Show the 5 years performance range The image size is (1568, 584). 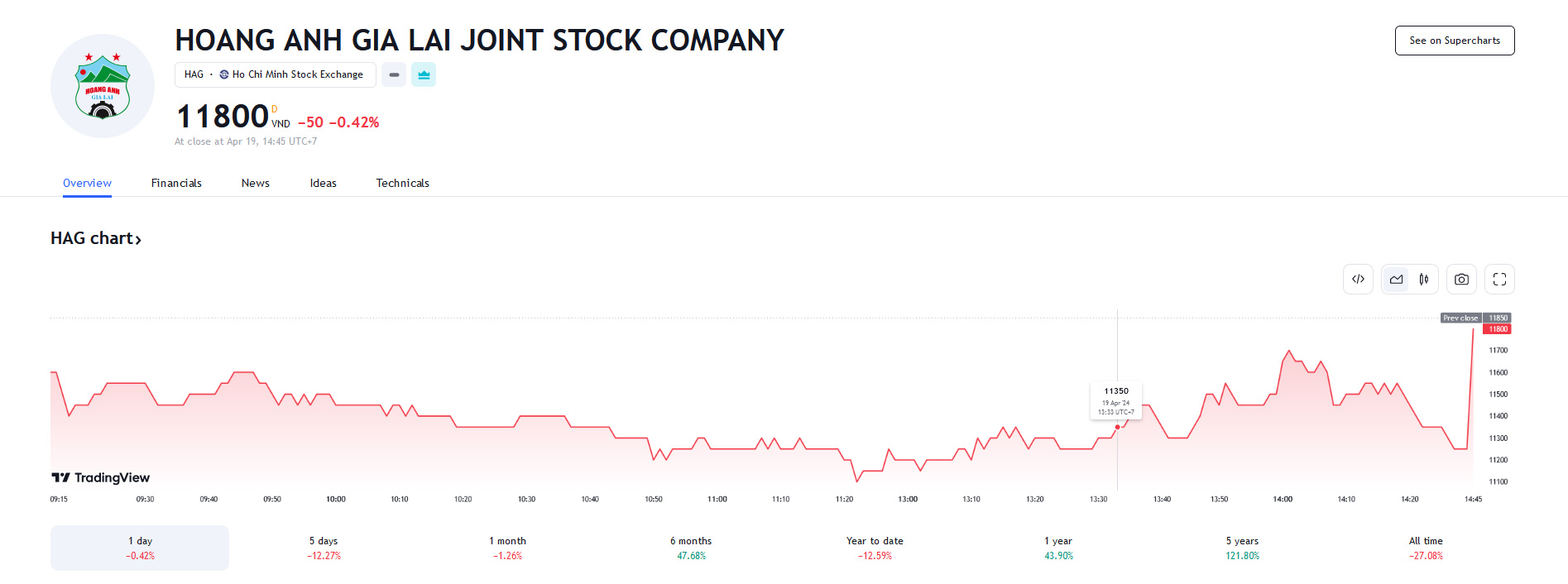(x=1242, y=548)
